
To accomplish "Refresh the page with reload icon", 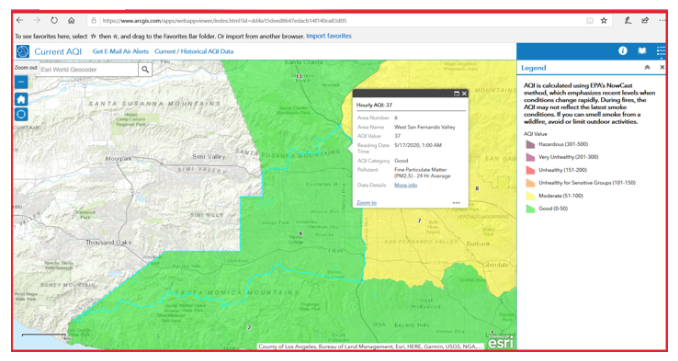I will click(54, 20).
